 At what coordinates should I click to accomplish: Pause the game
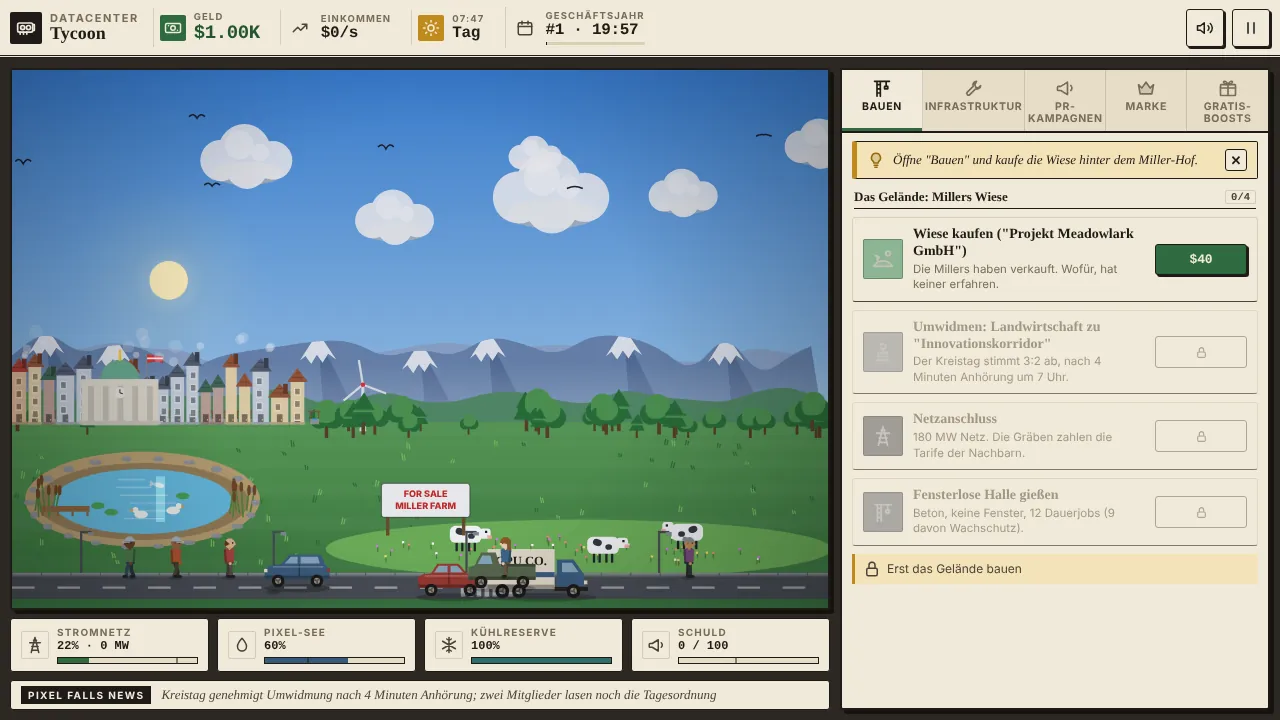1251,28
